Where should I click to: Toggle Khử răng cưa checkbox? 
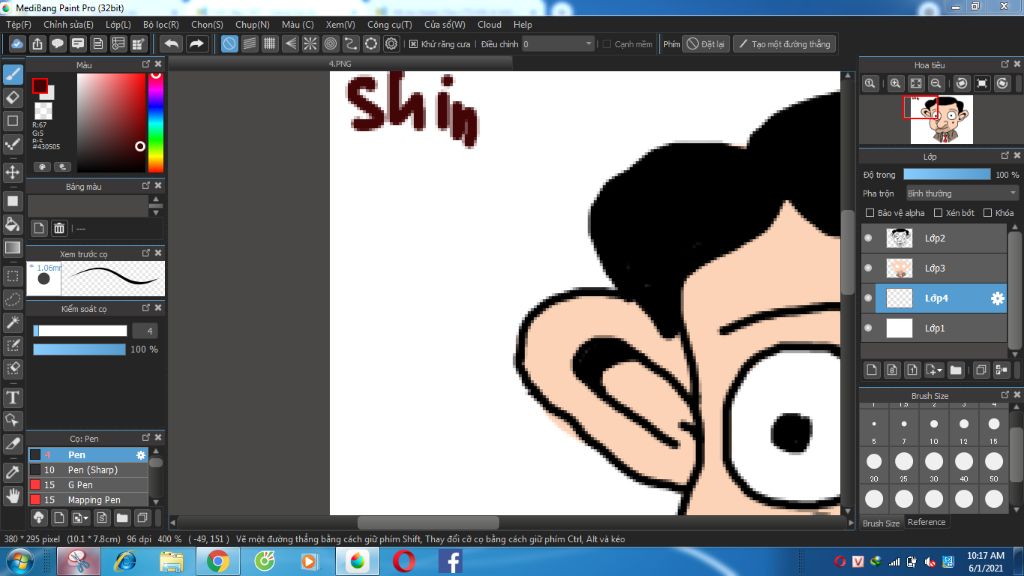tap(413, 44)
